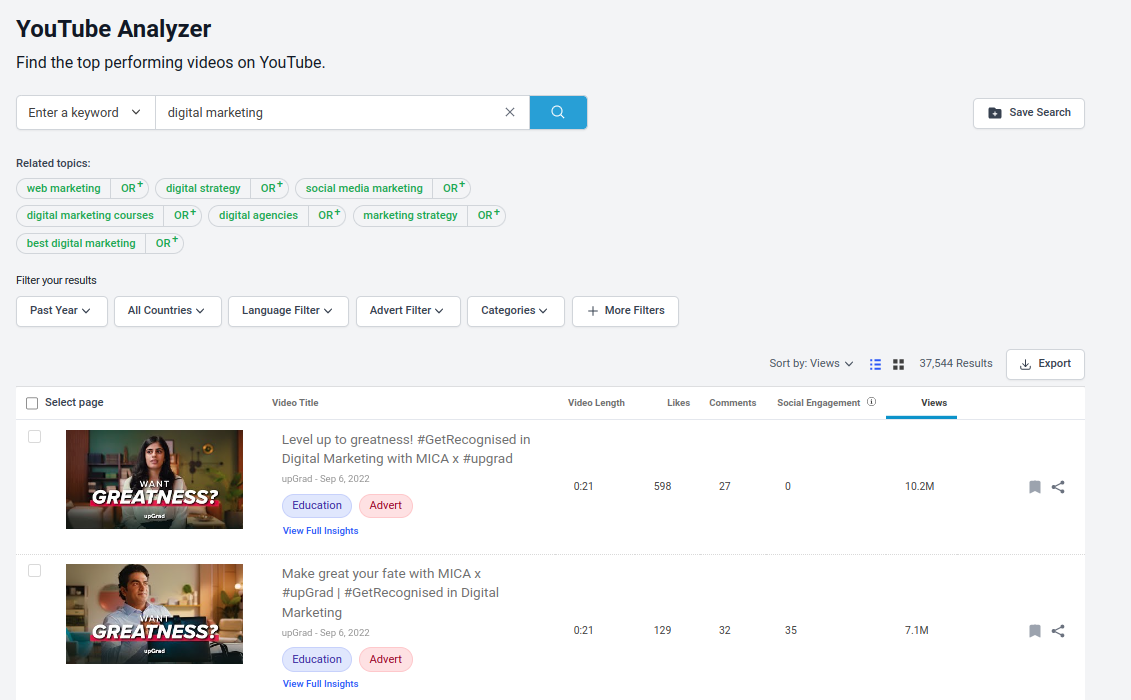Select the 'digital marketing courses' related topic
Screen dimensions: 1131x700
[x=90, y=215]
